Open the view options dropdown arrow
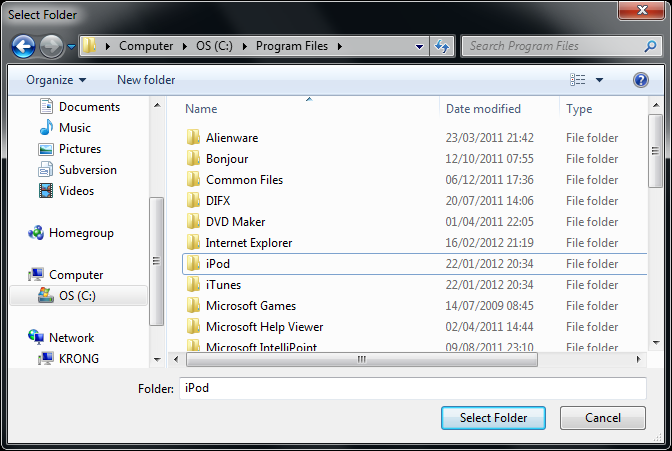 (599, 80)
